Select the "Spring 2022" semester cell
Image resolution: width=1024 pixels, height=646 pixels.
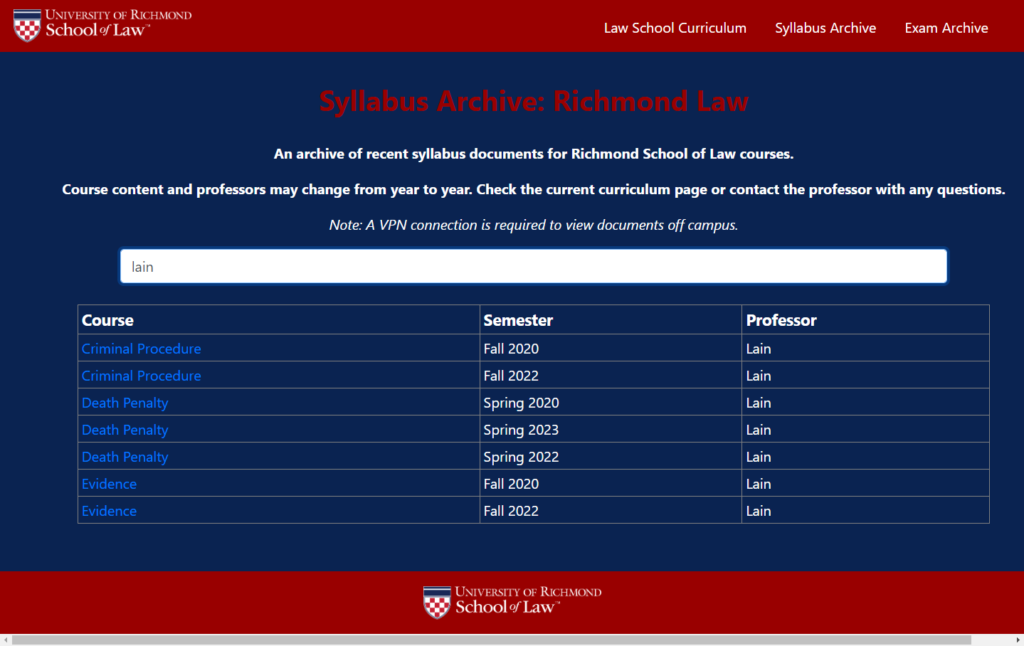[611, 457]
